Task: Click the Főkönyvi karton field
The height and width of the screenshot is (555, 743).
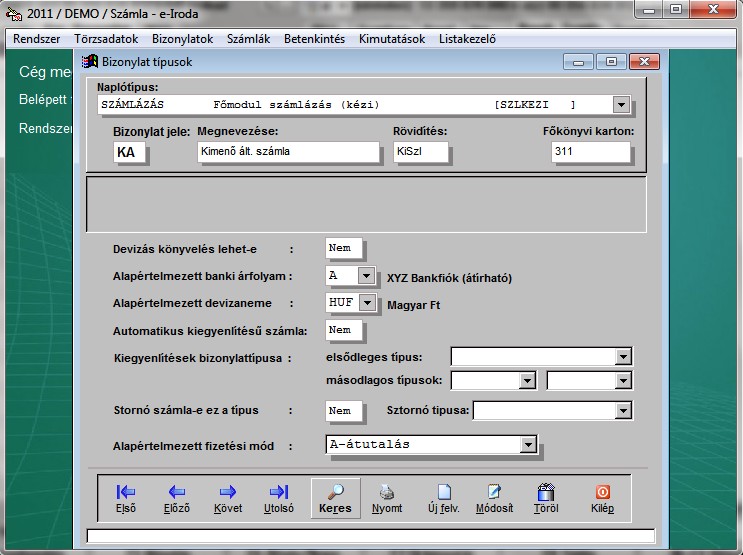Action: click(590, 152)
